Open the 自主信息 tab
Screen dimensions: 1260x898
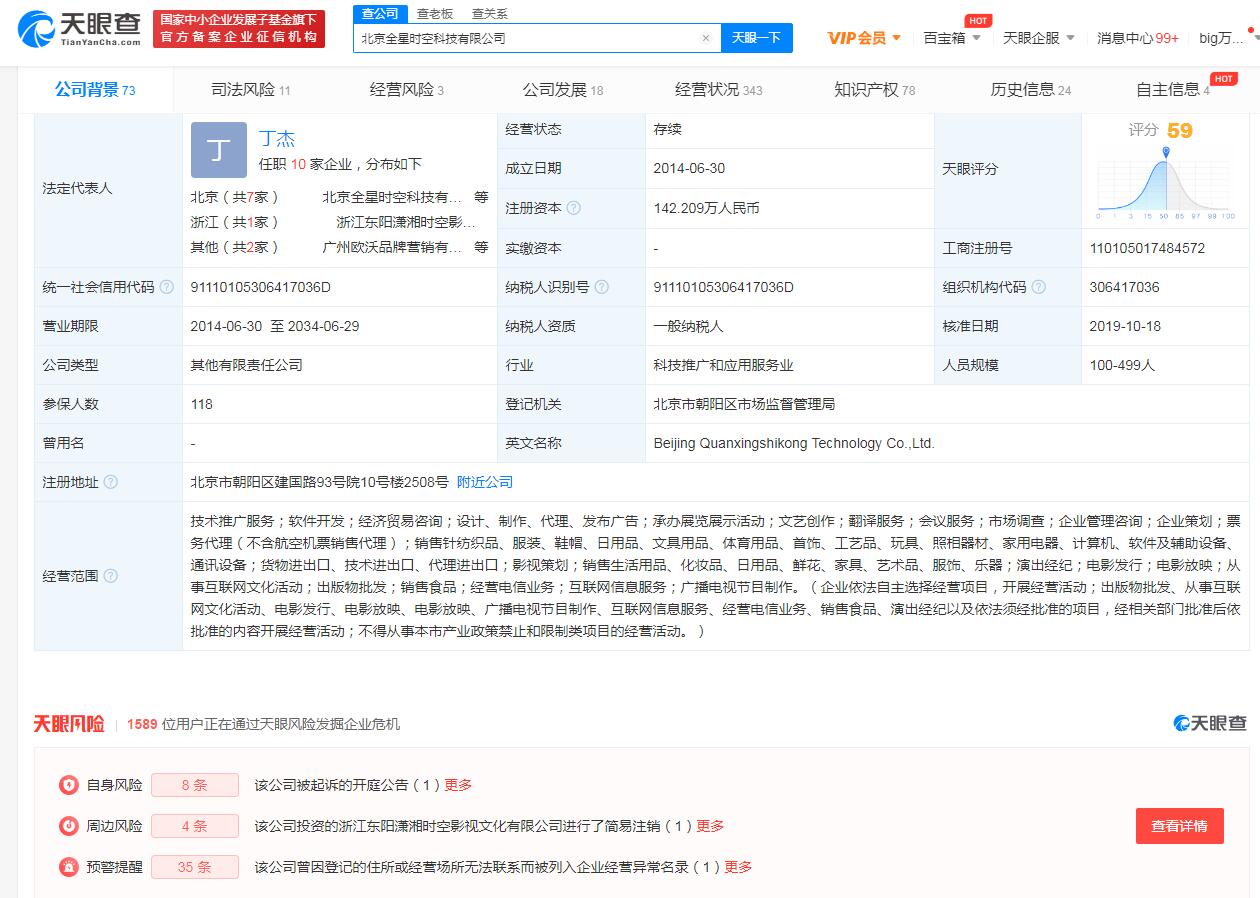1173,90
